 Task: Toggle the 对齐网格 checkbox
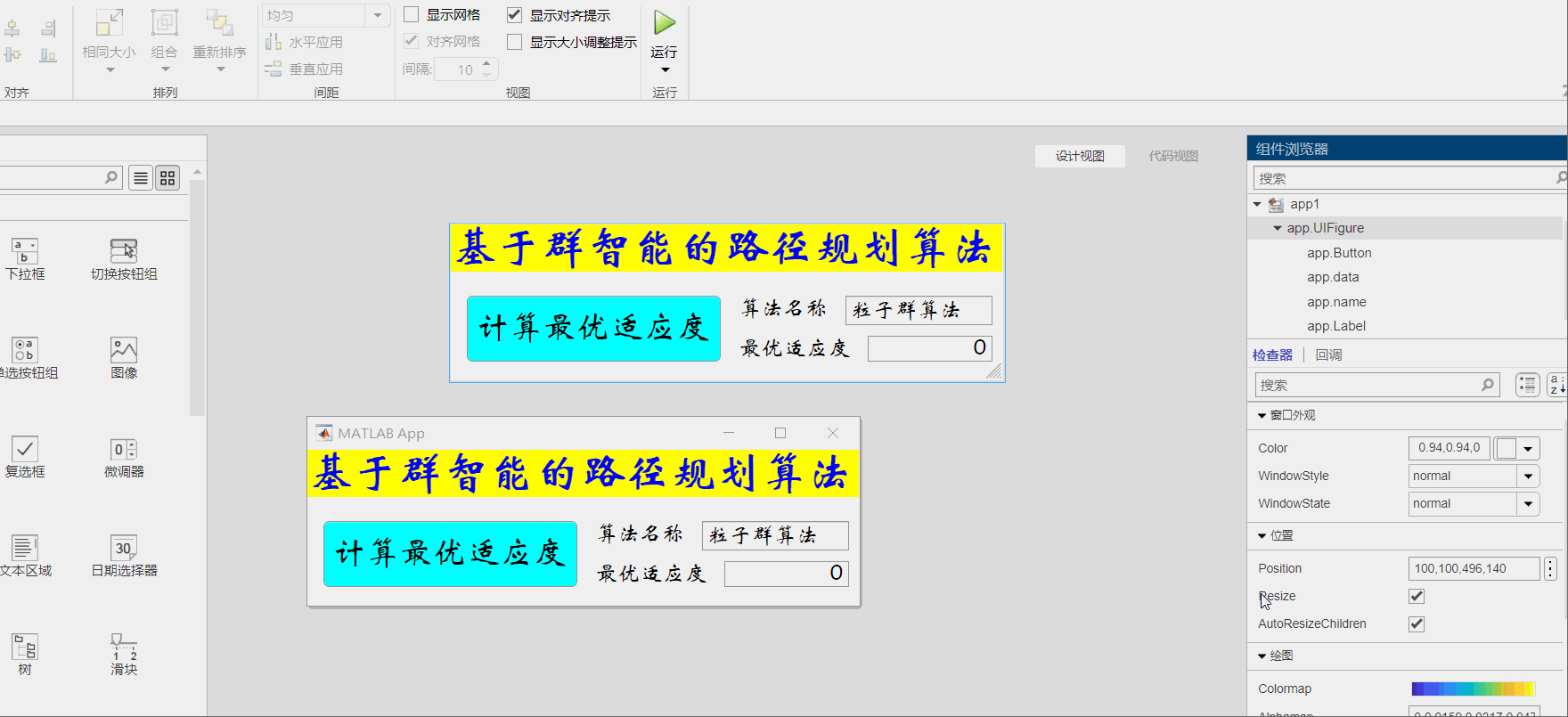(x=412, y=41)
